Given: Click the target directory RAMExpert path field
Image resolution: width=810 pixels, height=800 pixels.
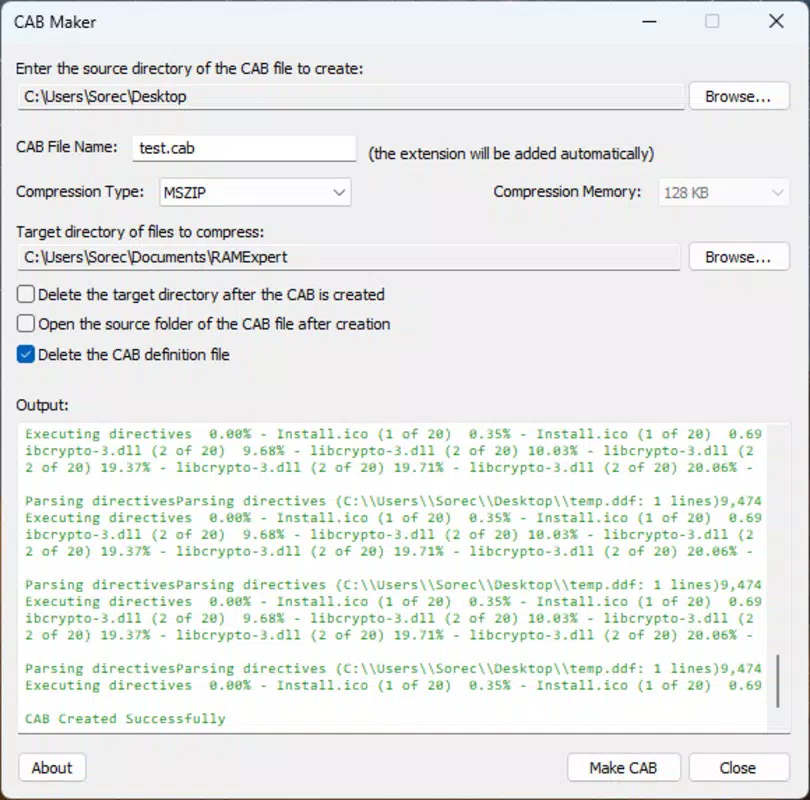Looking at the screenshot, I should point(349,257).
